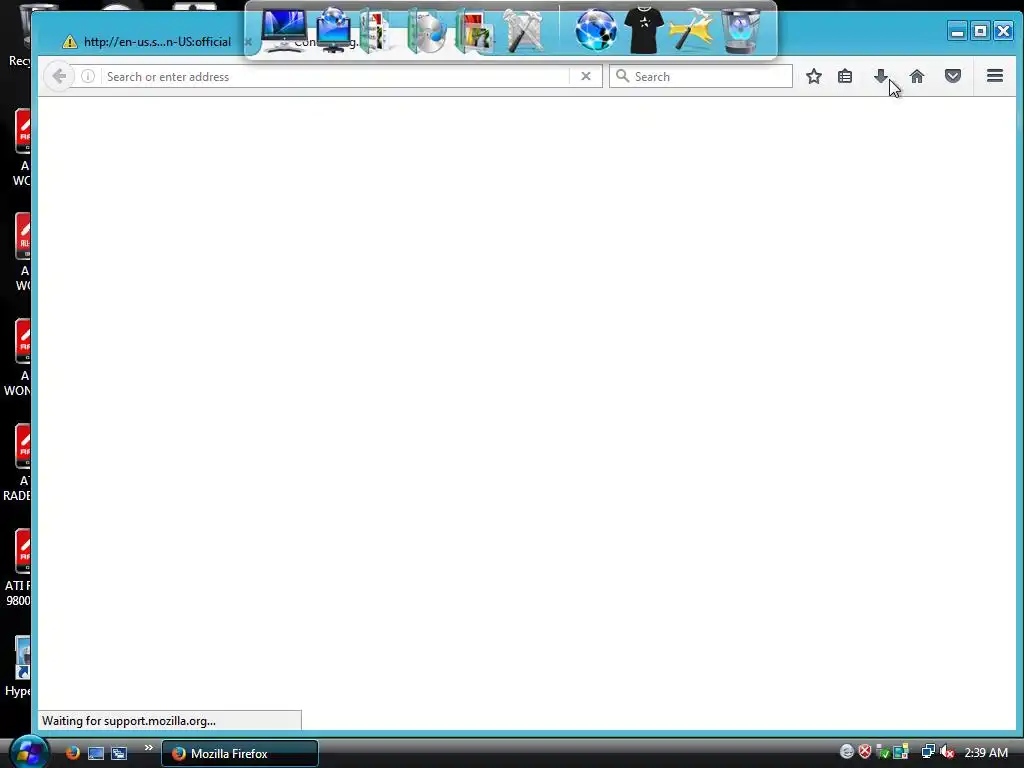Open the Firefox hamburger menu
1024x768 pixels.
coord(995,76)
